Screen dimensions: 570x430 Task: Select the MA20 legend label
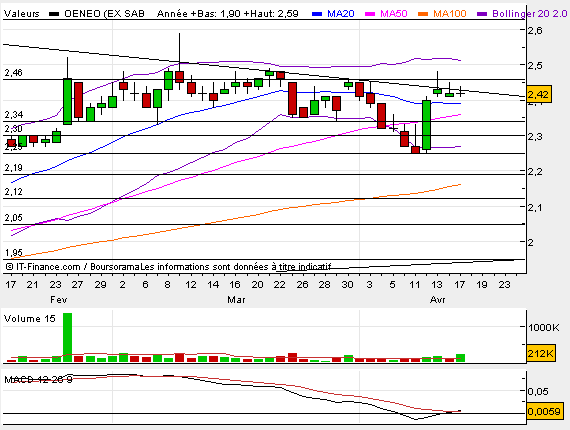point(341,14)
